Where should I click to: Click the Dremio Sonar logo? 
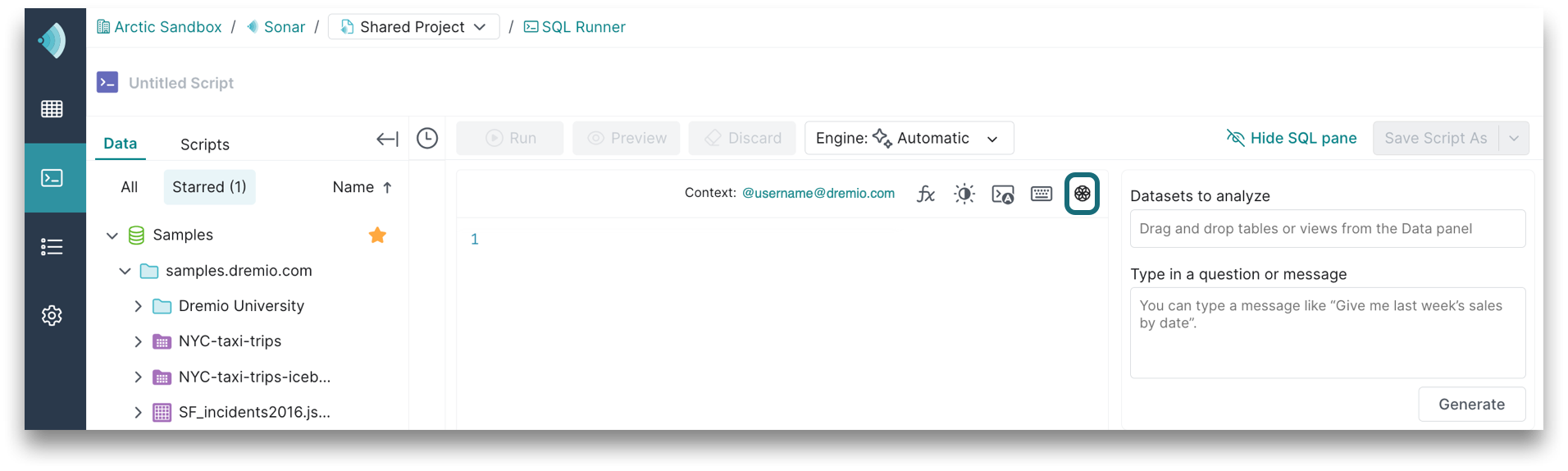coord(52,40)
